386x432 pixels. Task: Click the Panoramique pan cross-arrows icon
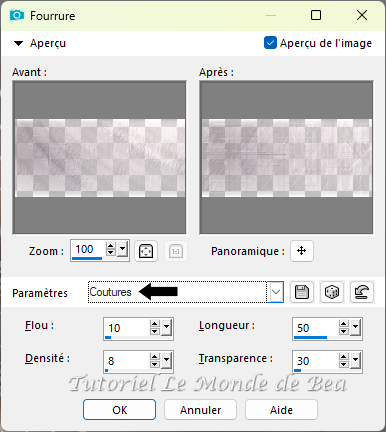tap(302, 251)
